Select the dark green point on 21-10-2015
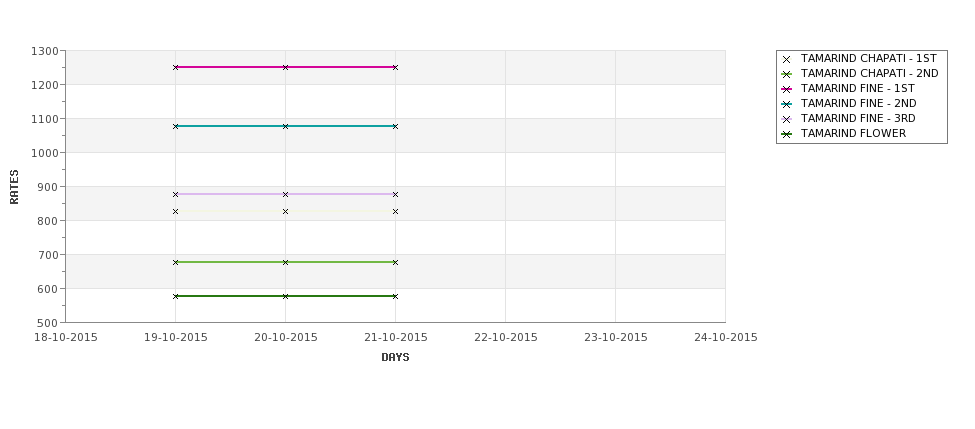Viewport: 975px width, 429px height. tap(395, 297)
